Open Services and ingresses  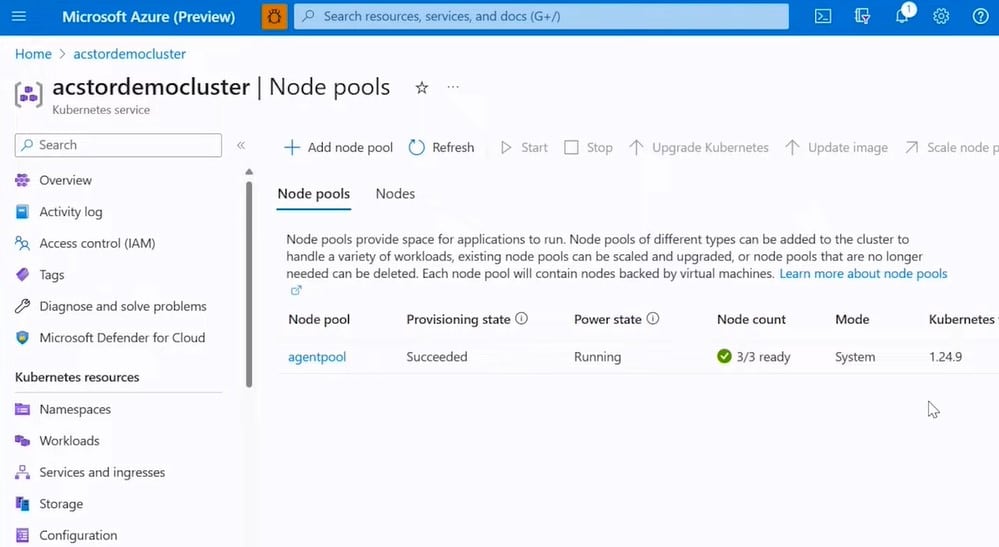(102, 472)
